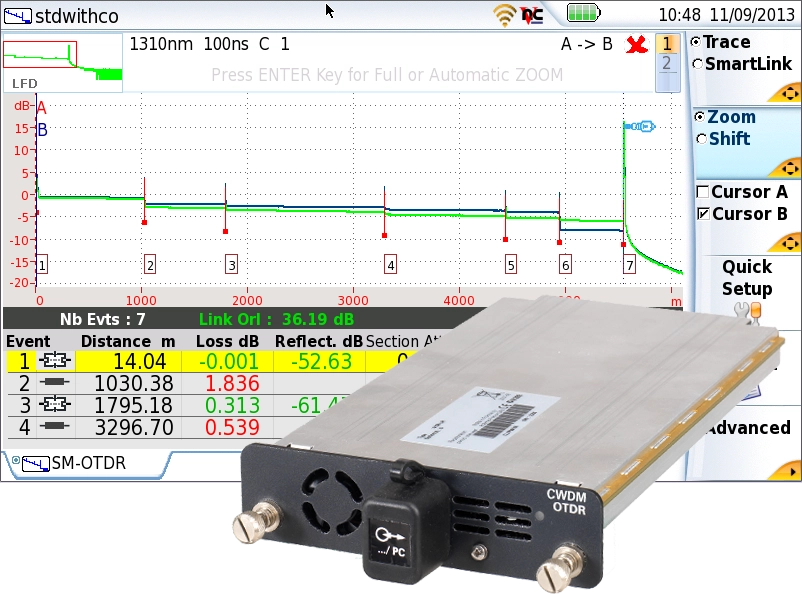Click the LFD trace overview thumbnail
The image size is (802, 594).
(x=62, y=62)
